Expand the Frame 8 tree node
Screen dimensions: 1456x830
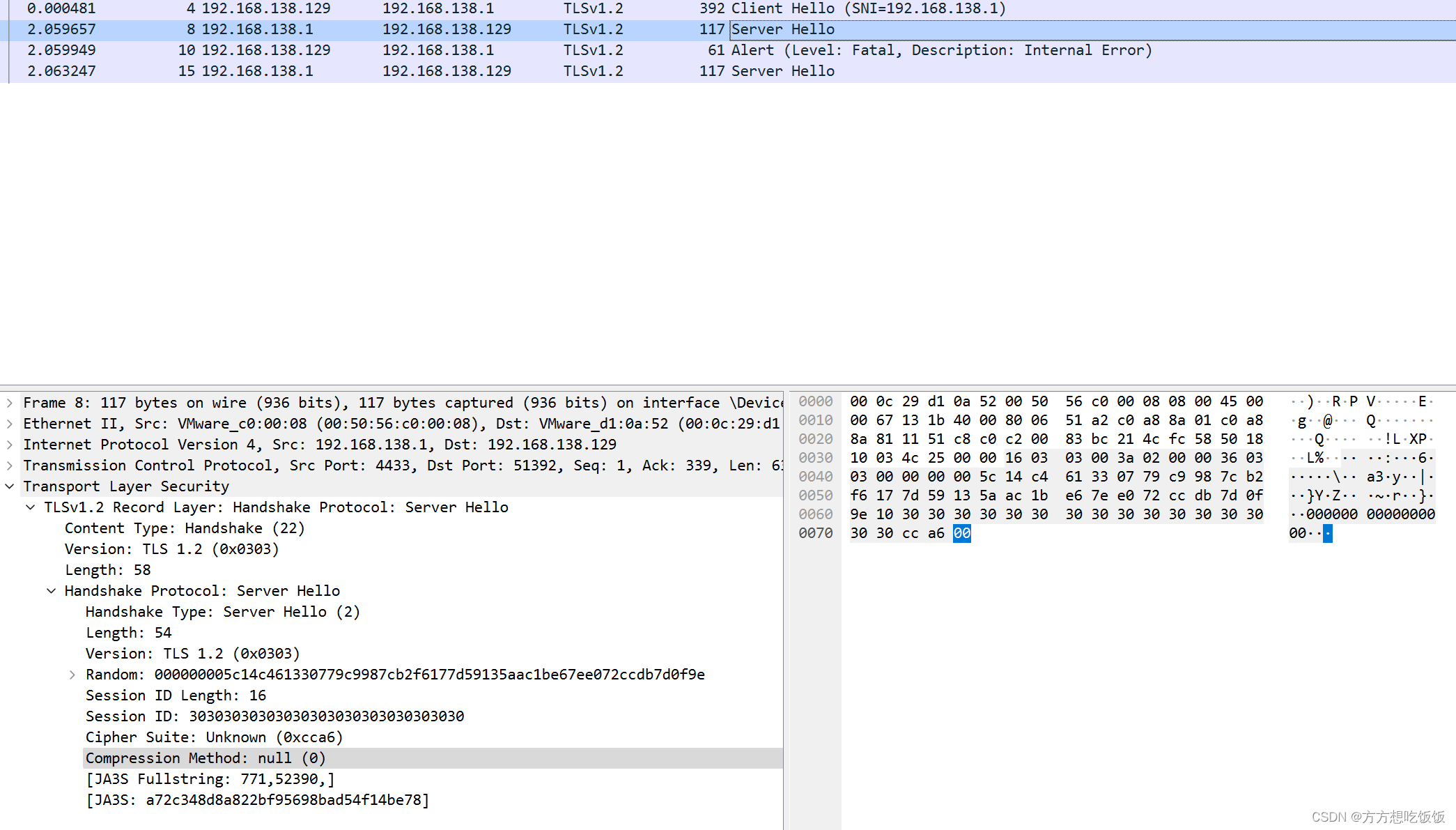(10, 403)
